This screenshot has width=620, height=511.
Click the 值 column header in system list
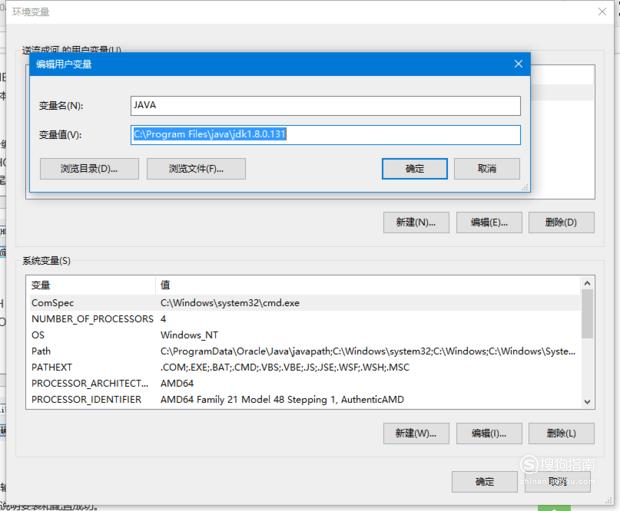pos(368,285)
